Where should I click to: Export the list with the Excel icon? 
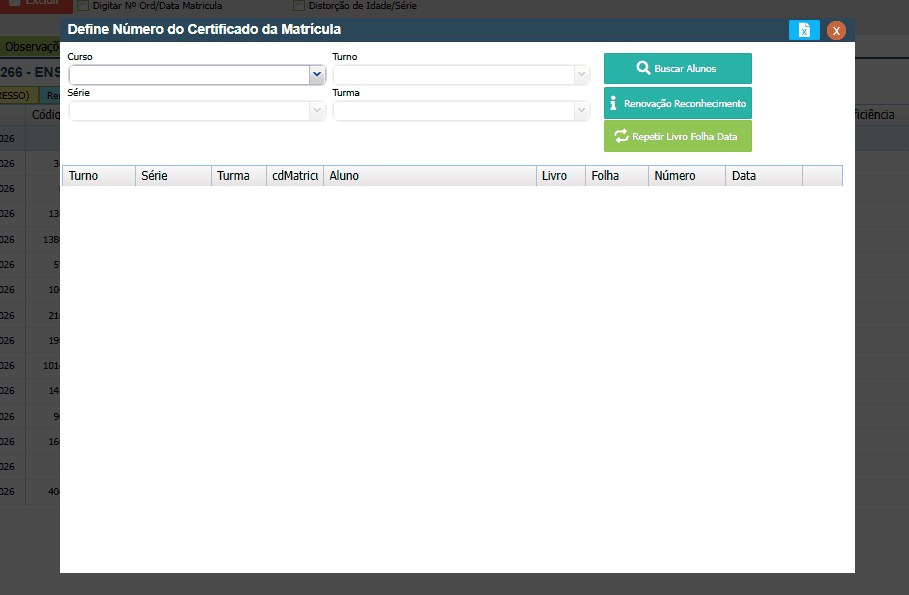pyautogui.click(x=804, y=30)
